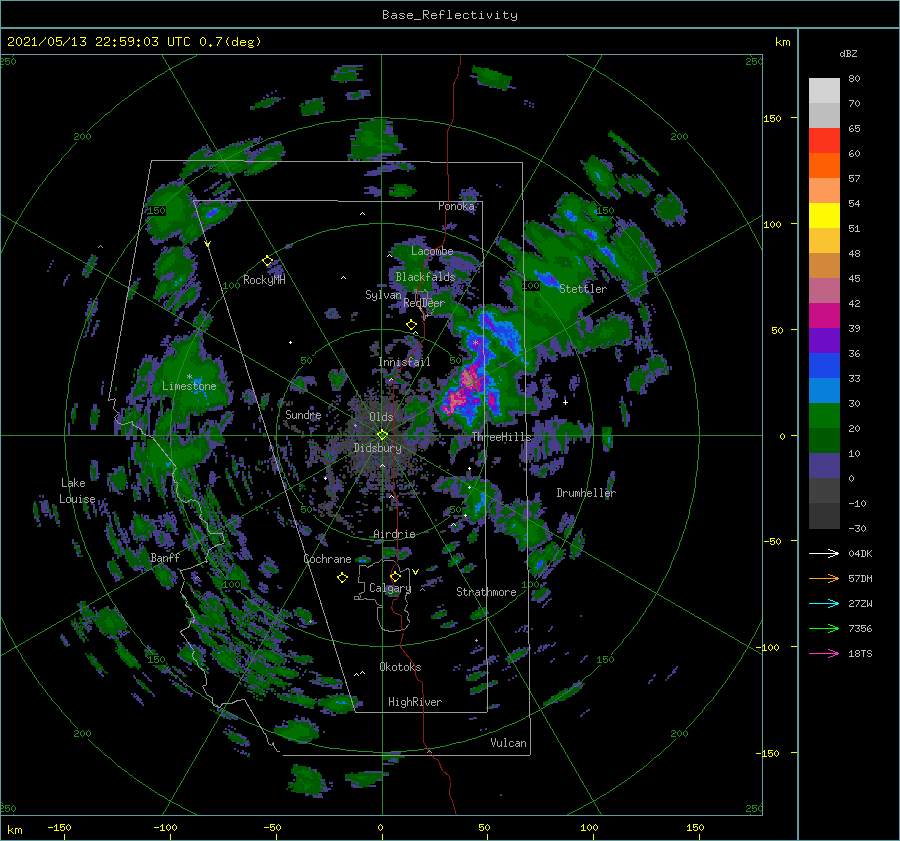The height and width of the screenshot is (841, 900).
Task: Click the Calgary city label
Action: click(x=390, y=588)
